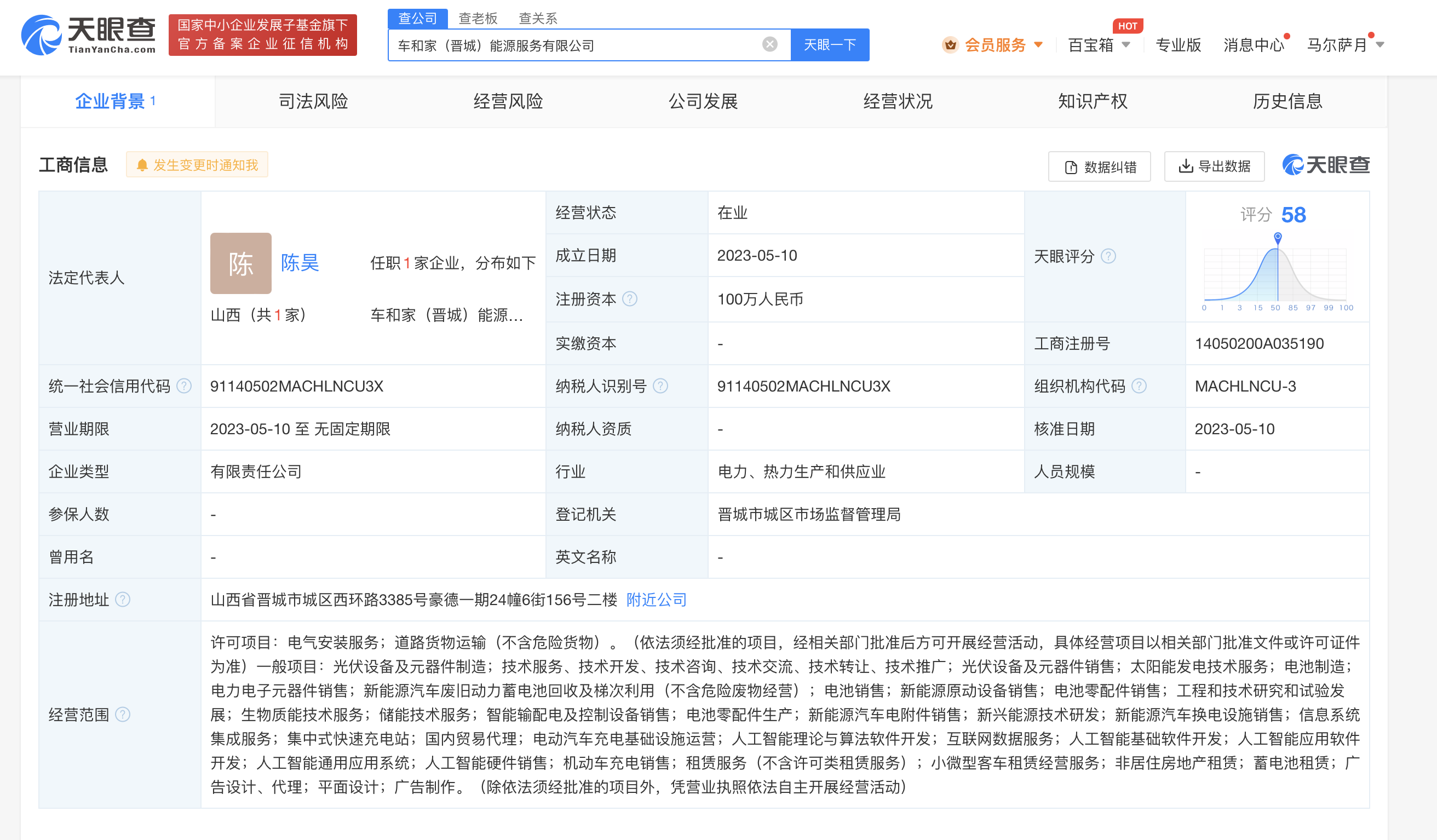Click the HOT badge above 百宝箱
The height and width of the screenshot is (840, 1437).
1128,26
